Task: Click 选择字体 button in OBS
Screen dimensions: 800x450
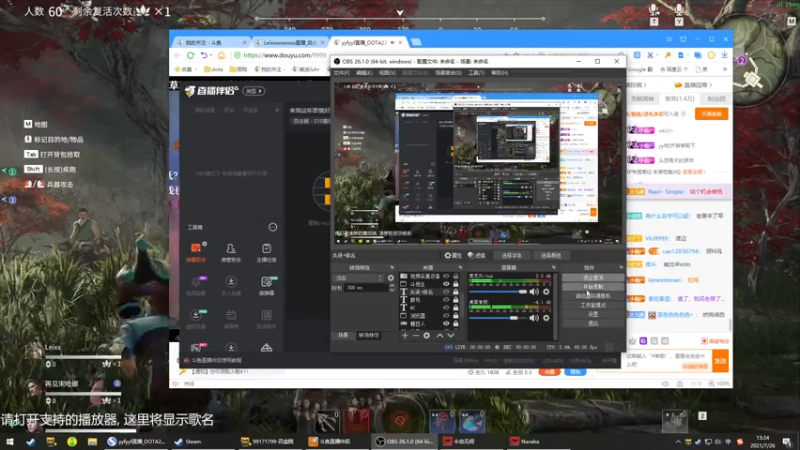Action: click(511, 256)
